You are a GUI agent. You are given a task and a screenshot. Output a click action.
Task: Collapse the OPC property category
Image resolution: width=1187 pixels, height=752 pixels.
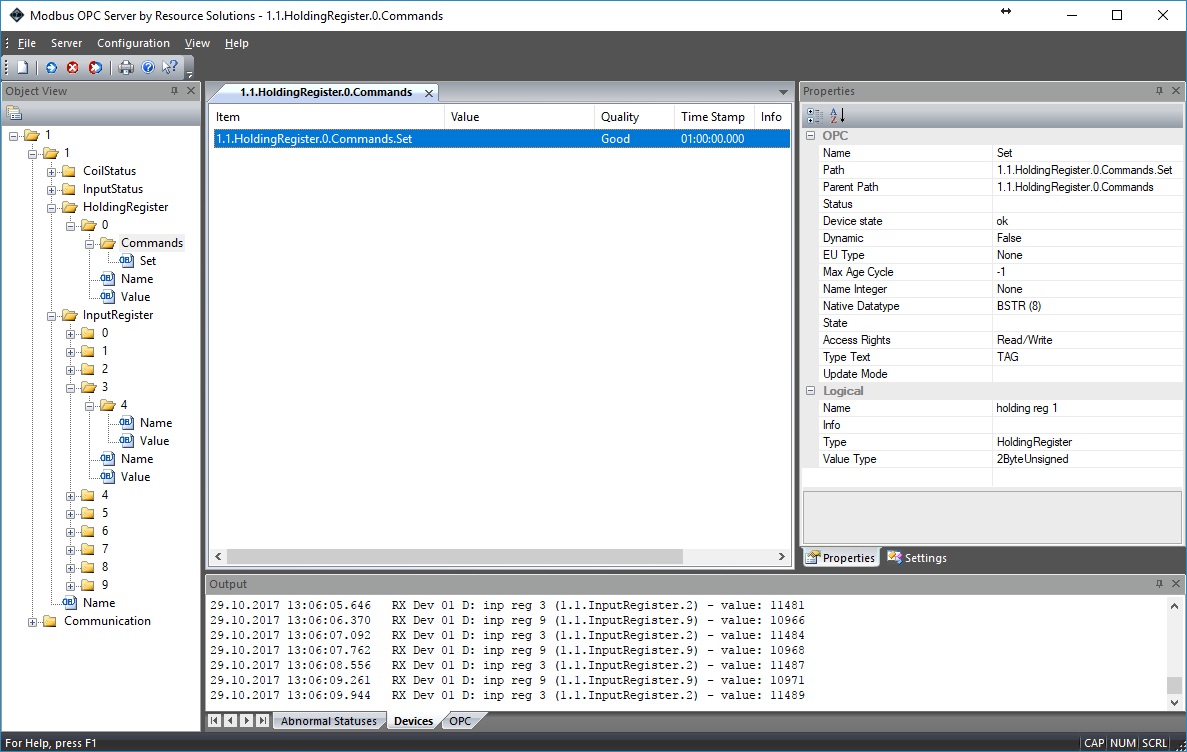click(811, 136)
